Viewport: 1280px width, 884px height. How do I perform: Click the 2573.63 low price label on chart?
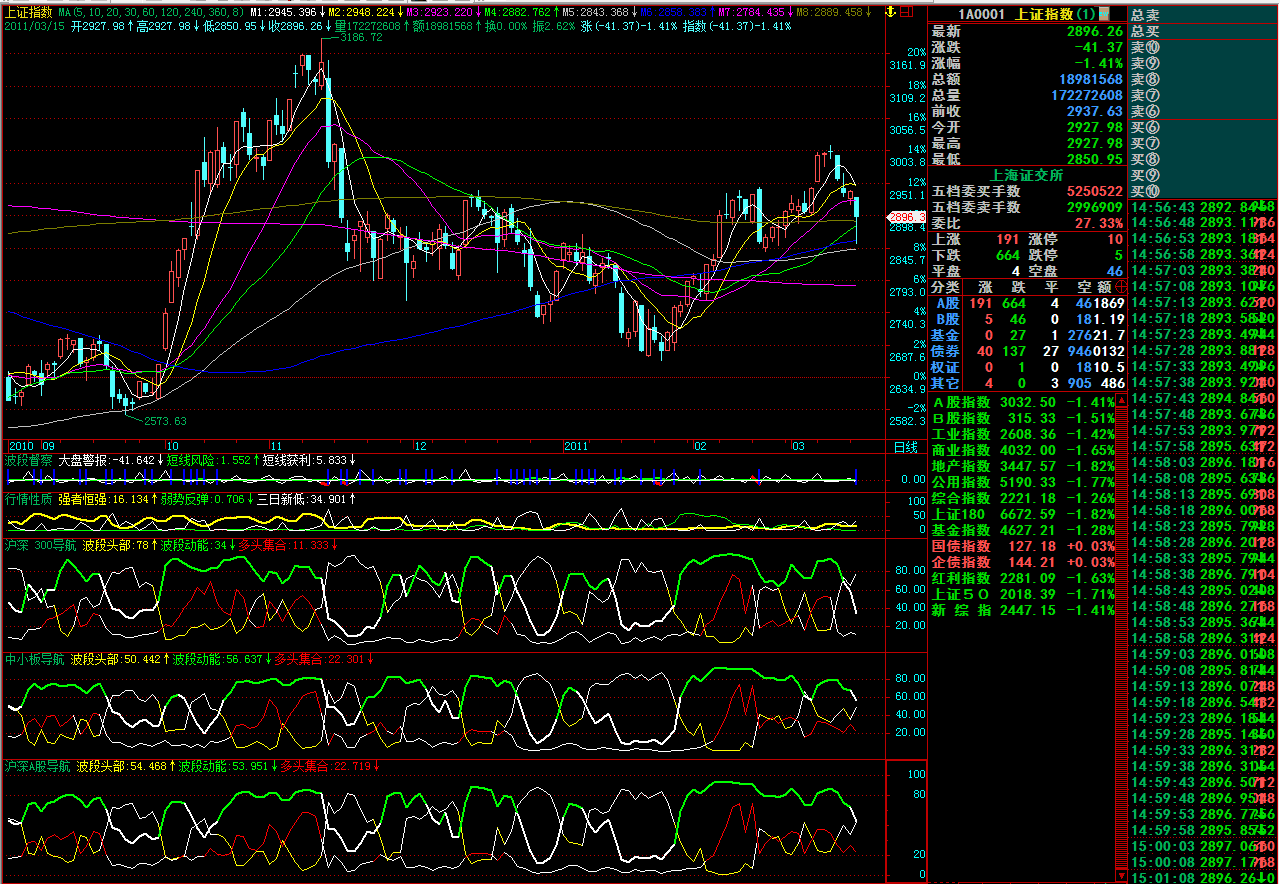point(165,421)
